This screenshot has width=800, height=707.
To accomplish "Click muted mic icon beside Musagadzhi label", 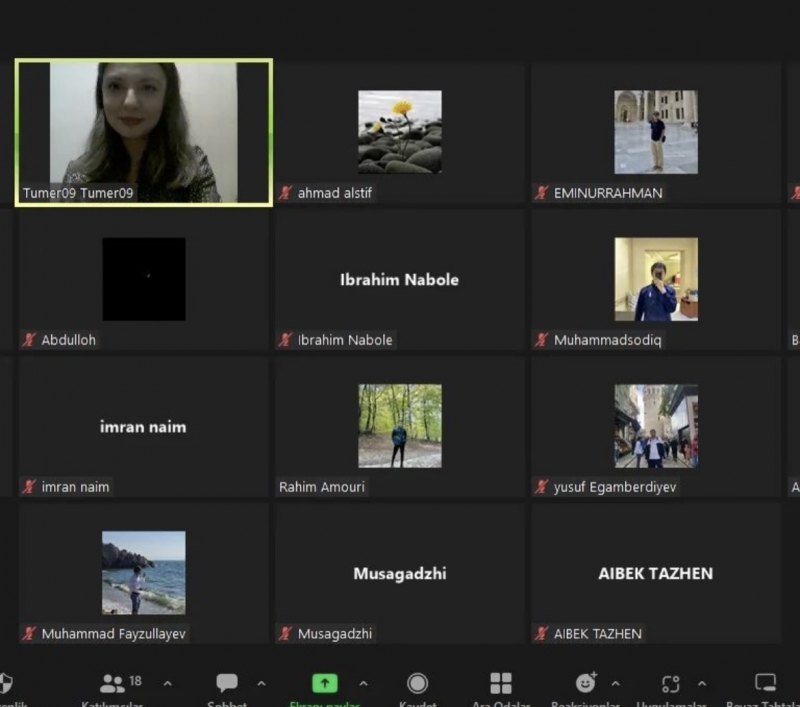I will pyautogui.click(x=286, y=634).
